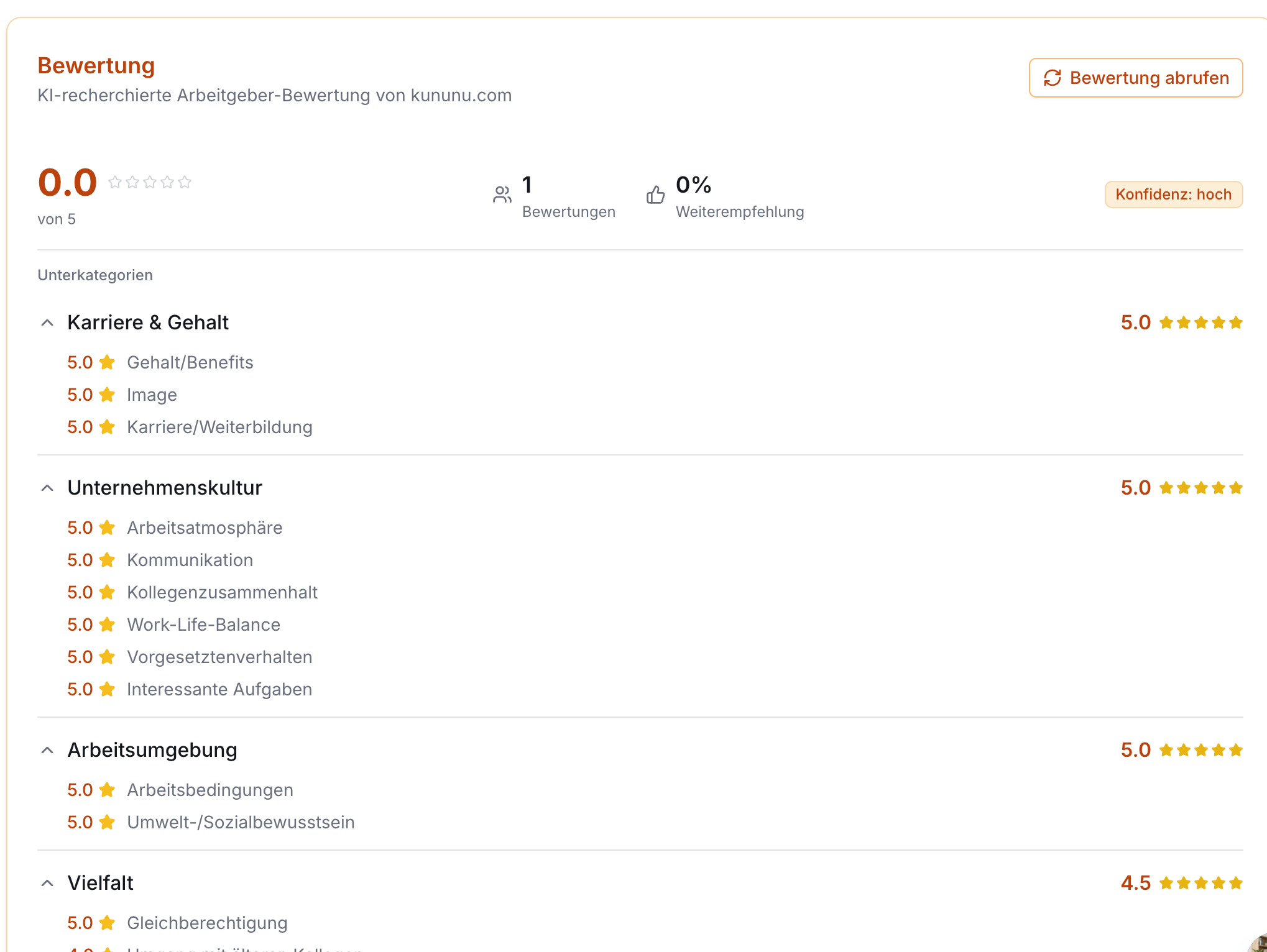This screenshot has width=1267, height=952.
Task: Collapse the Karriere & Gehalt section
Action: click(x=47, y=323)
